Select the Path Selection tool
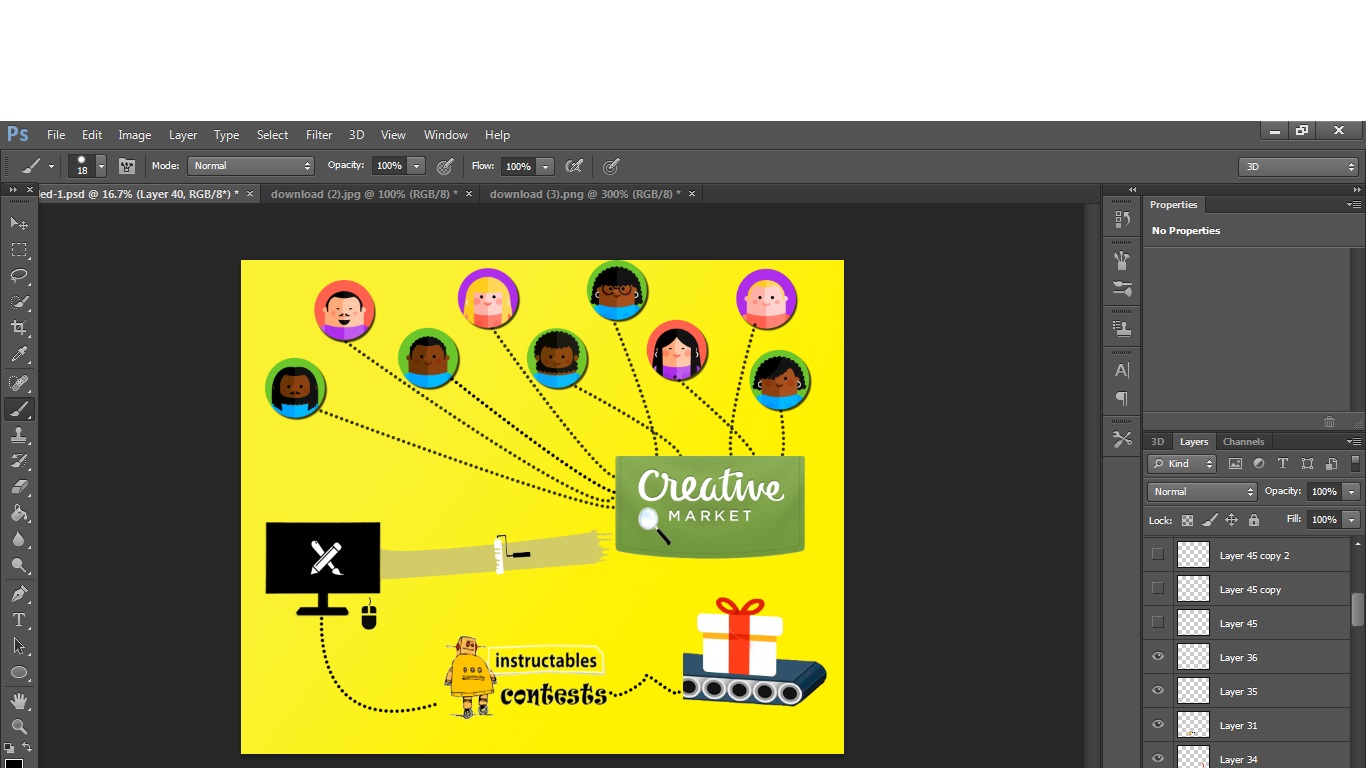 [x=19, y=646]
